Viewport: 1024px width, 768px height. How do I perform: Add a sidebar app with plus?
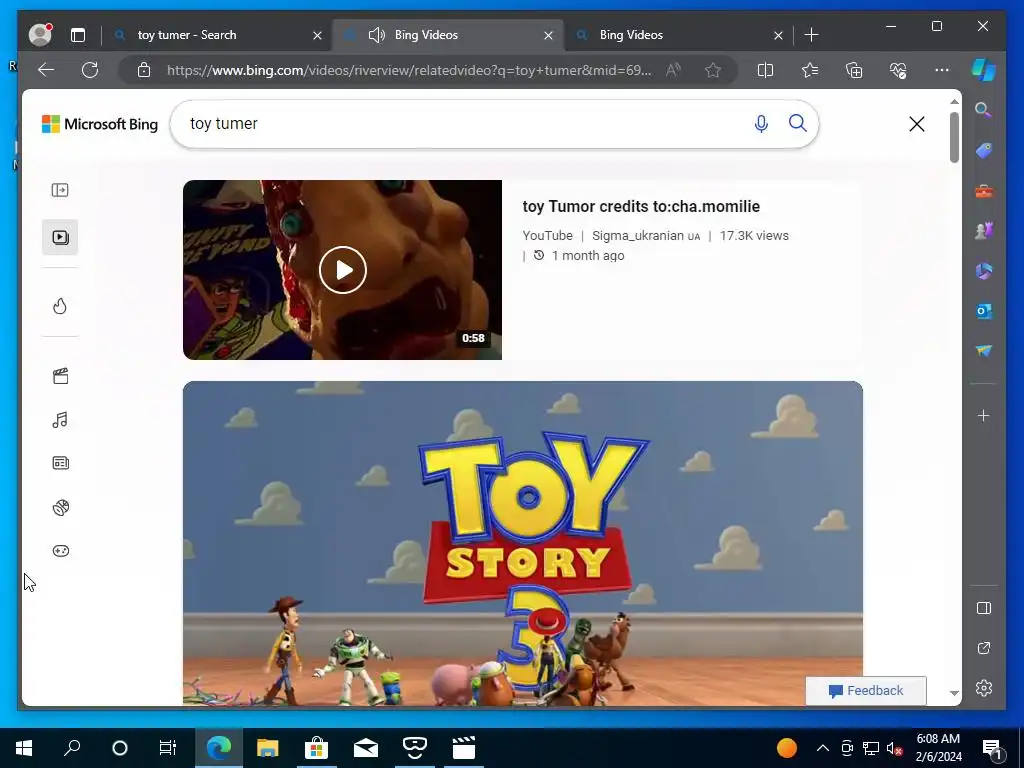(984, 415)
